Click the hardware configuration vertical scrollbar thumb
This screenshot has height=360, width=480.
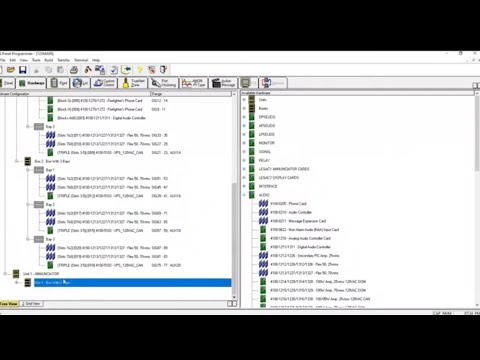pos(234,238)
